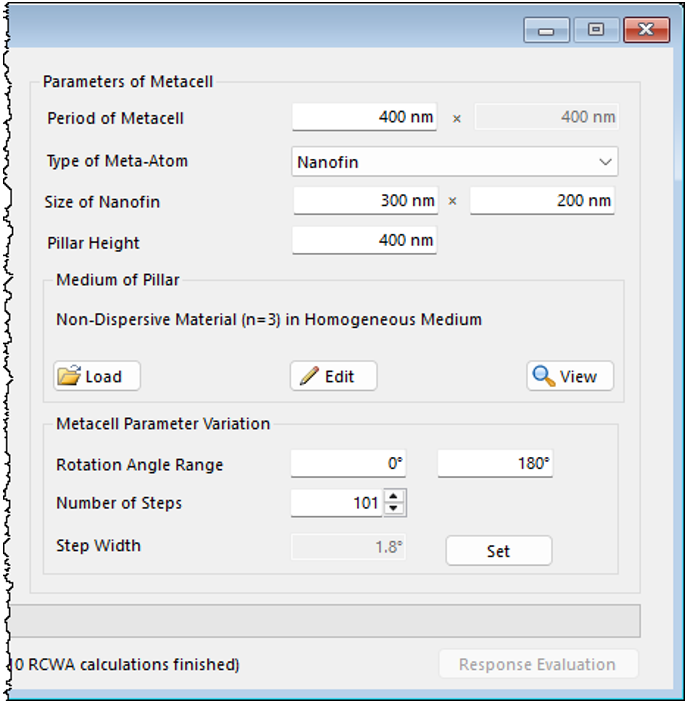
Task: Click the rotation angle start field 0°
Action: point(349,464)
